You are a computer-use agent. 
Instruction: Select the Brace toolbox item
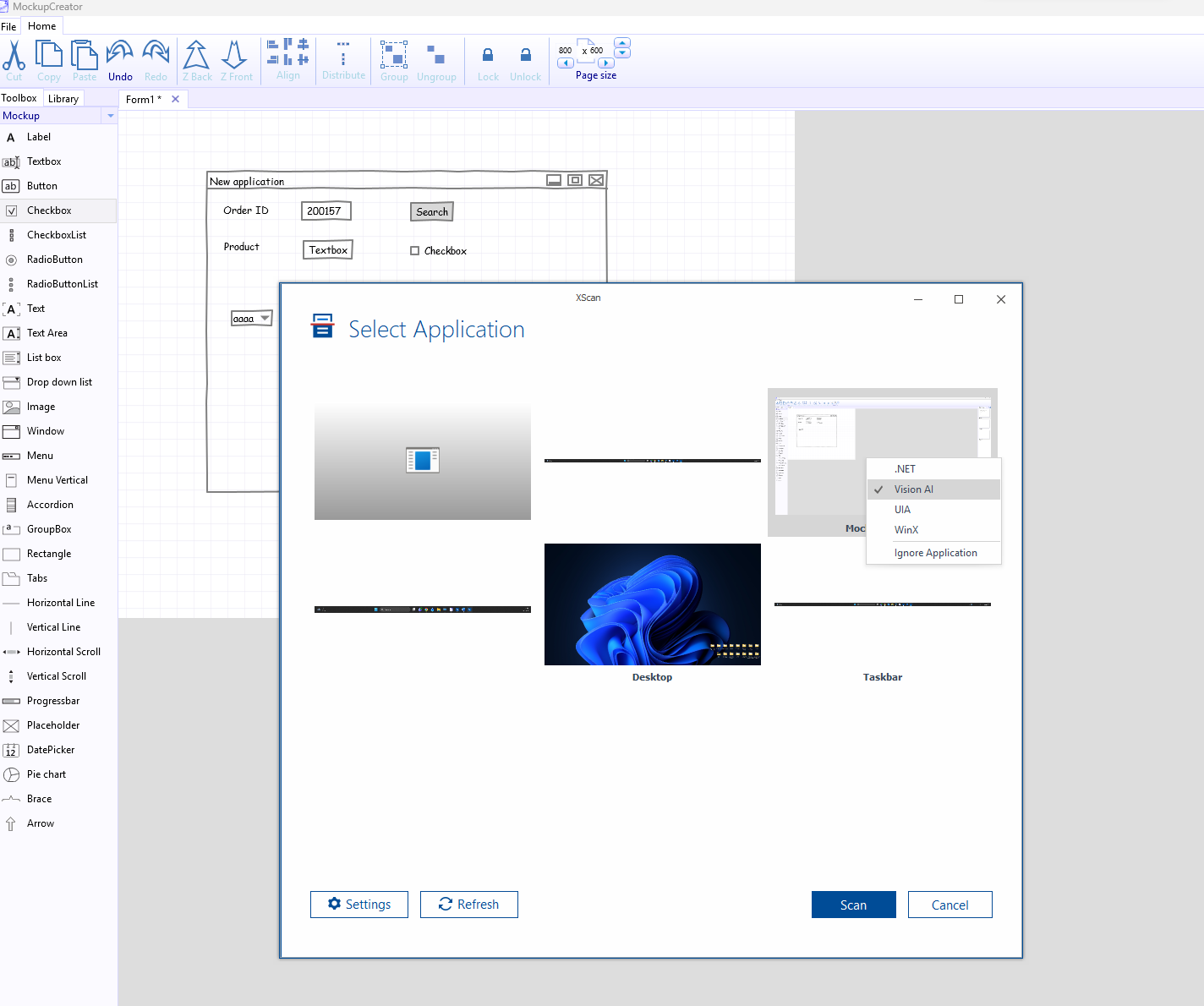click(39, 799)
